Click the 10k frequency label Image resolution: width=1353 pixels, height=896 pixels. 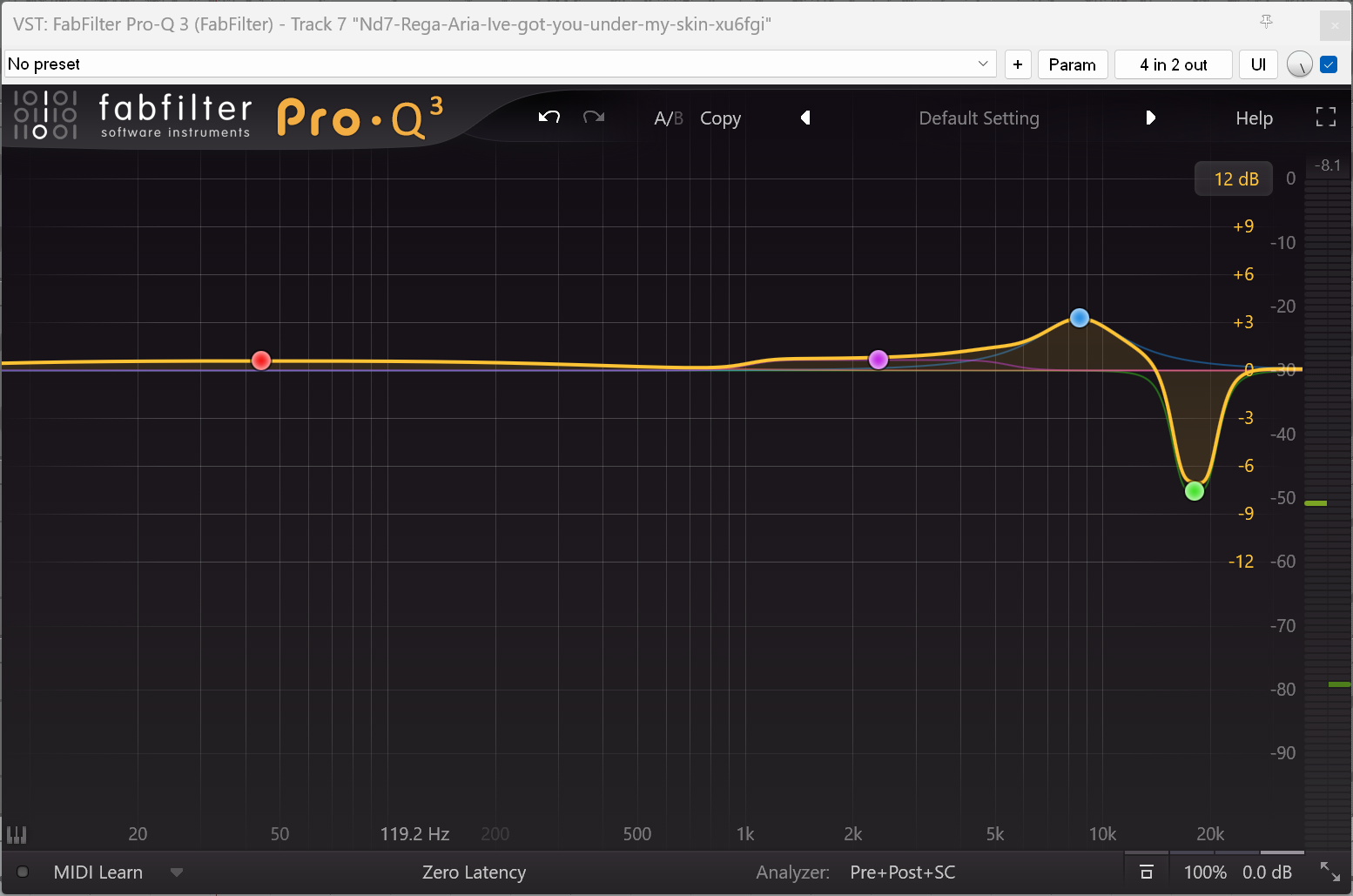tap(1102, 834)
